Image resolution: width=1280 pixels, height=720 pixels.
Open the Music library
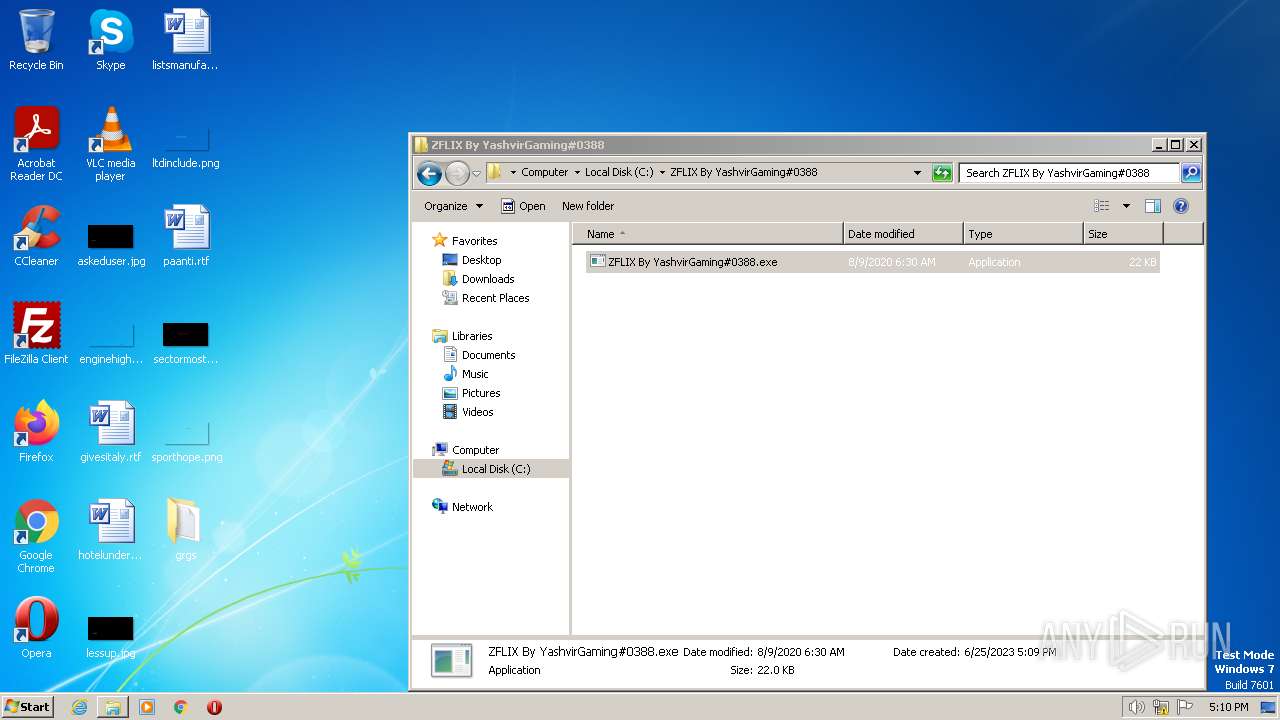[466, 374]
